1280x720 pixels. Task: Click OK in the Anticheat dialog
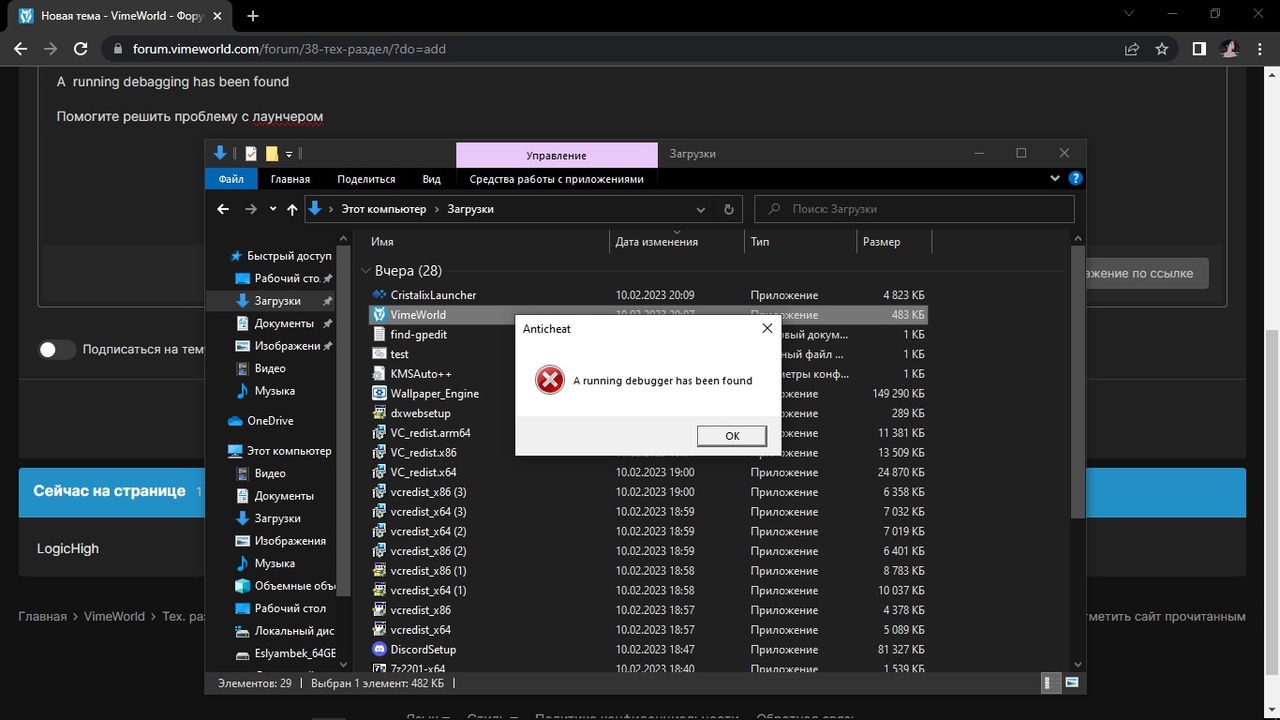[732, 436]
